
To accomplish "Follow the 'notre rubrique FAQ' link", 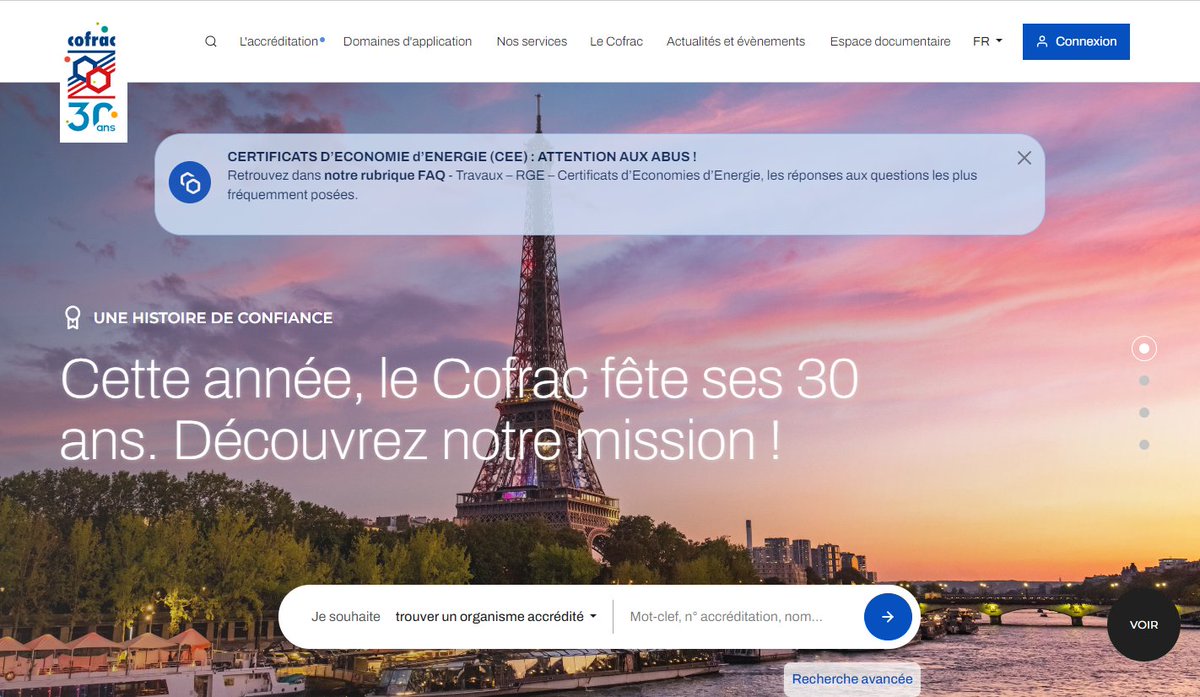I will (385, 175).
